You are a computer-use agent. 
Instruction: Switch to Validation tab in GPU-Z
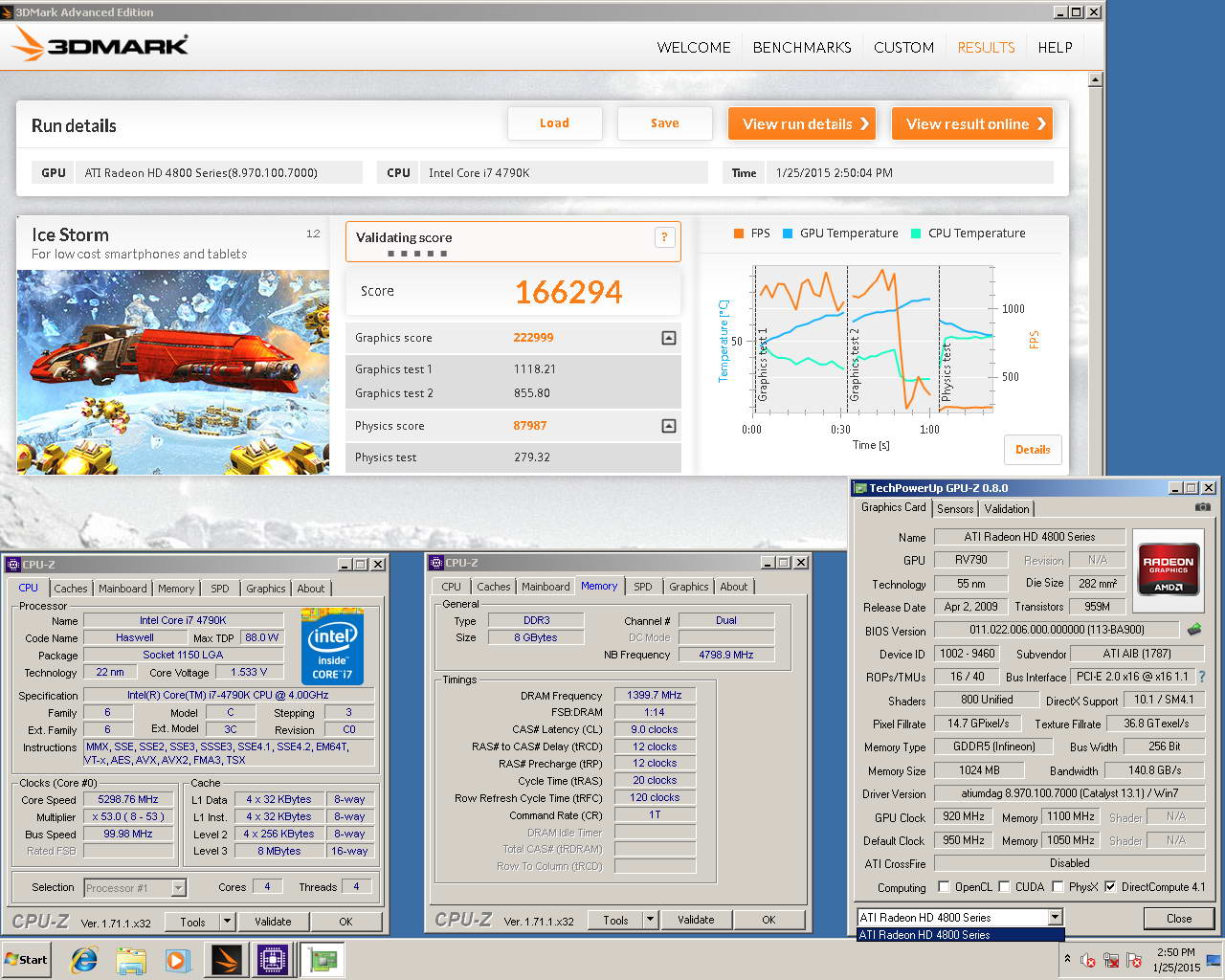click(1007, 509)
